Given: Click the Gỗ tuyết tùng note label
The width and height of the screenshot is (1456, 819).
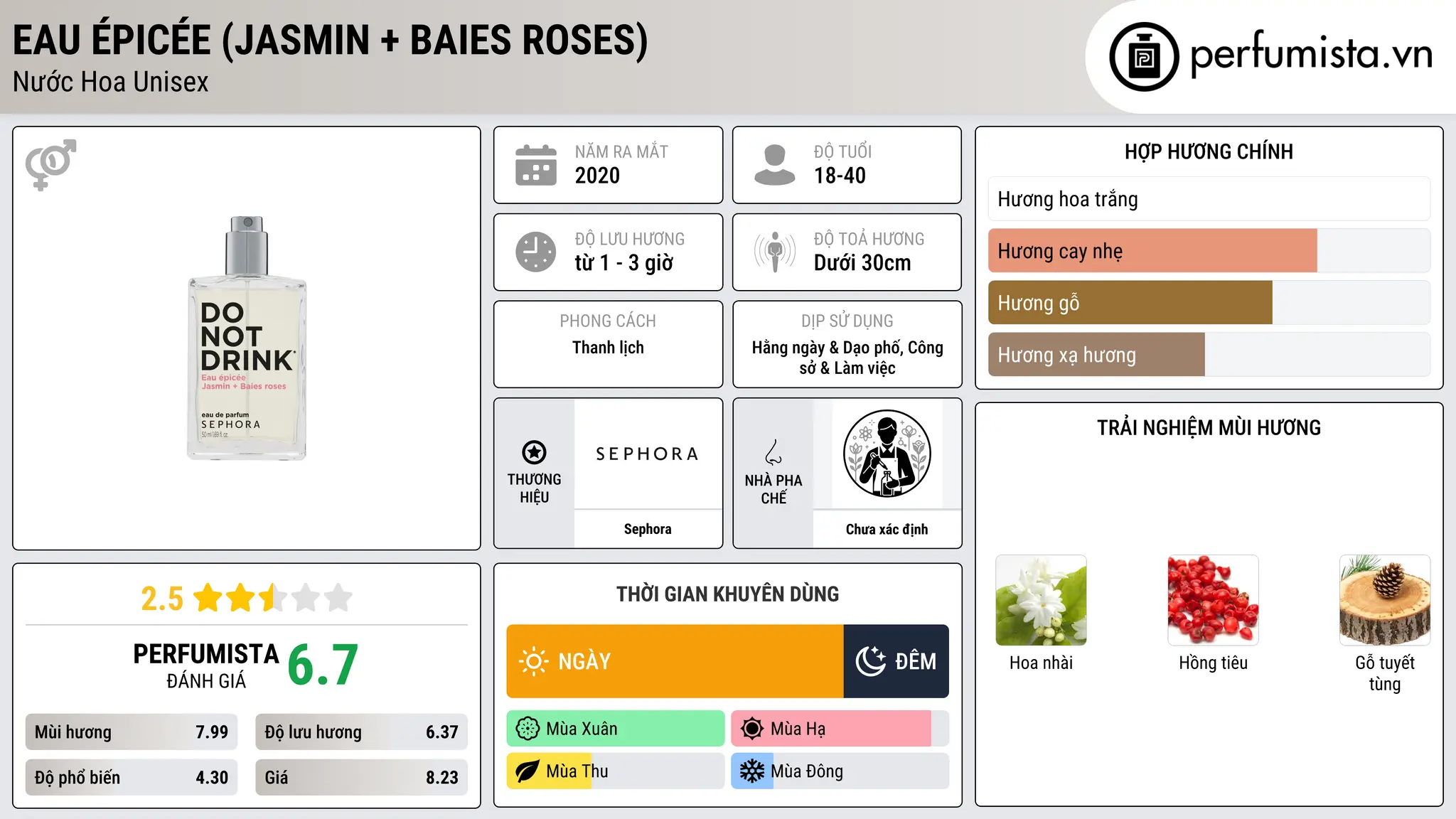Looking at the screenshot, I should tap(1385, 673).
